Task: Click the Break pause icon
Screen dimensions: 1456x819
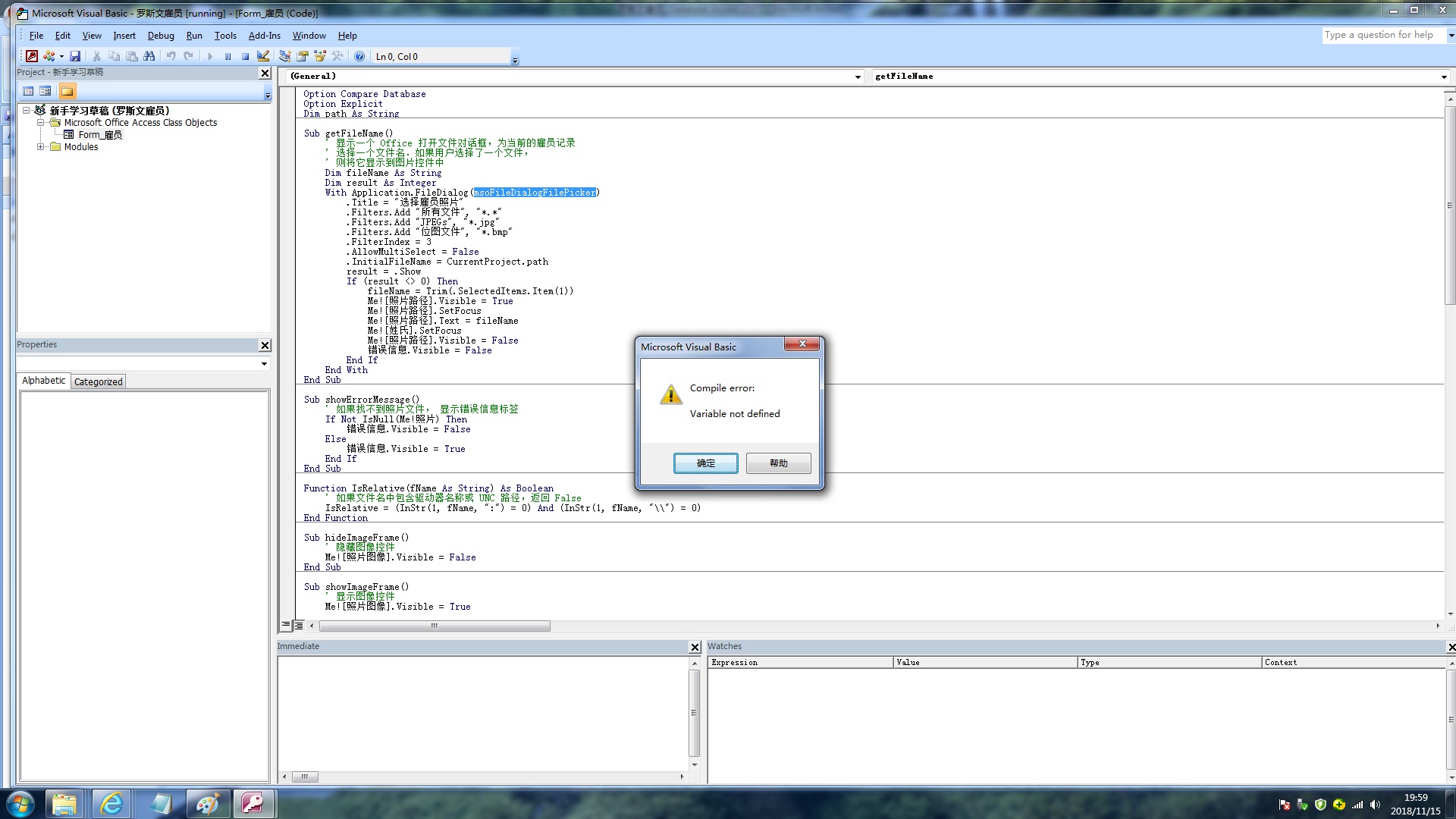Action: pyautogui.click(x=227, y=56)
